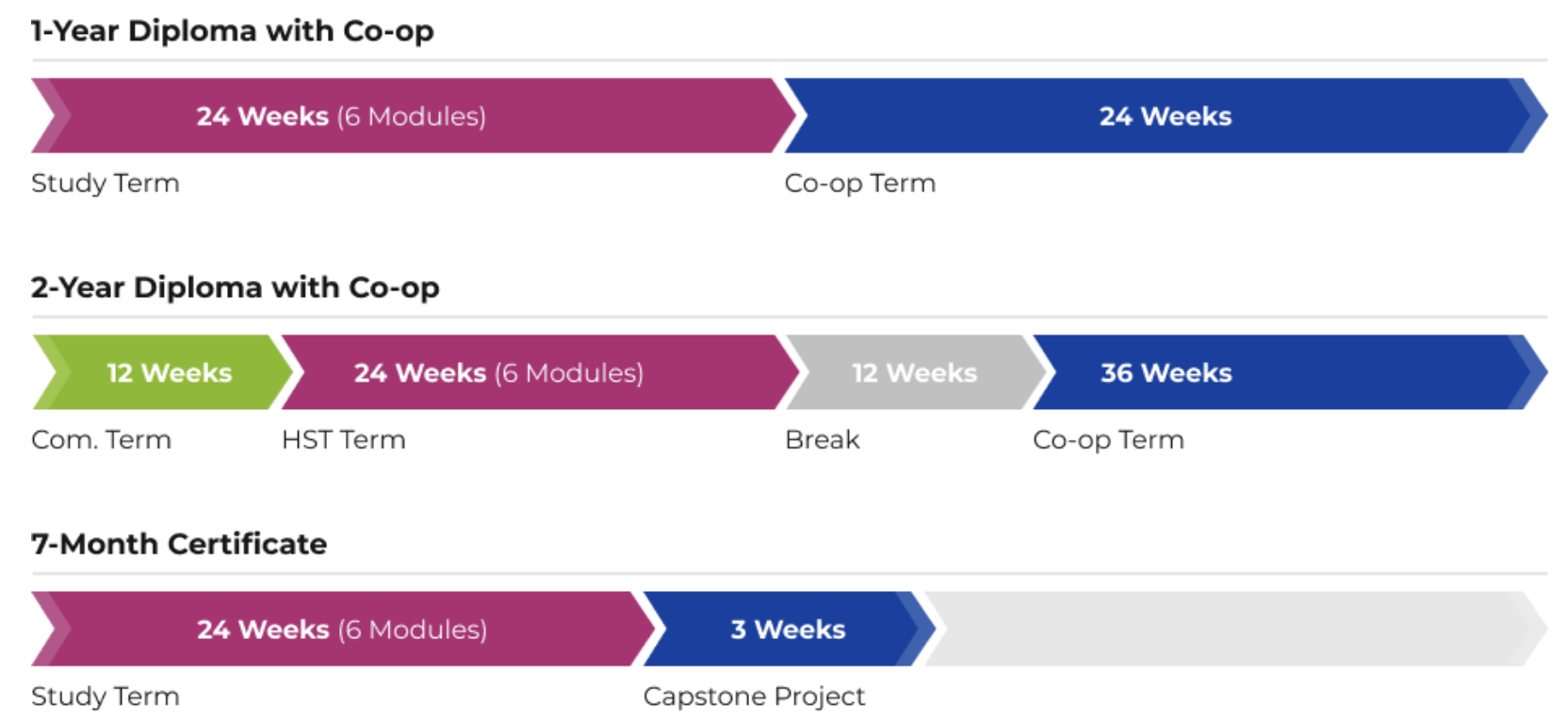1568x722 pixels.
Task: Click Study Term label under 7-Month Certificate
Action: pos(105,696)
